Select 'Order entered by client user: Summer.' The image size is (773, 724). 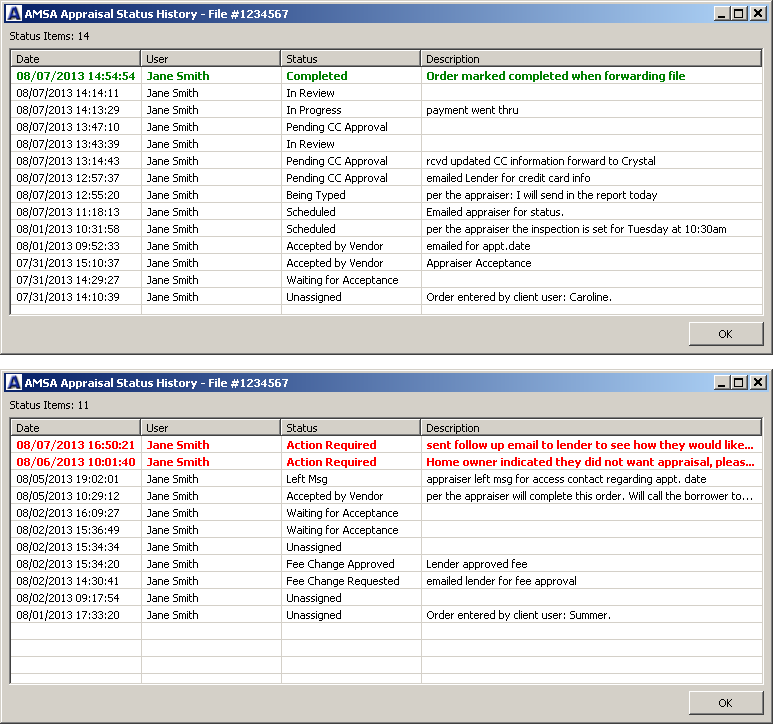pos(518,615)
